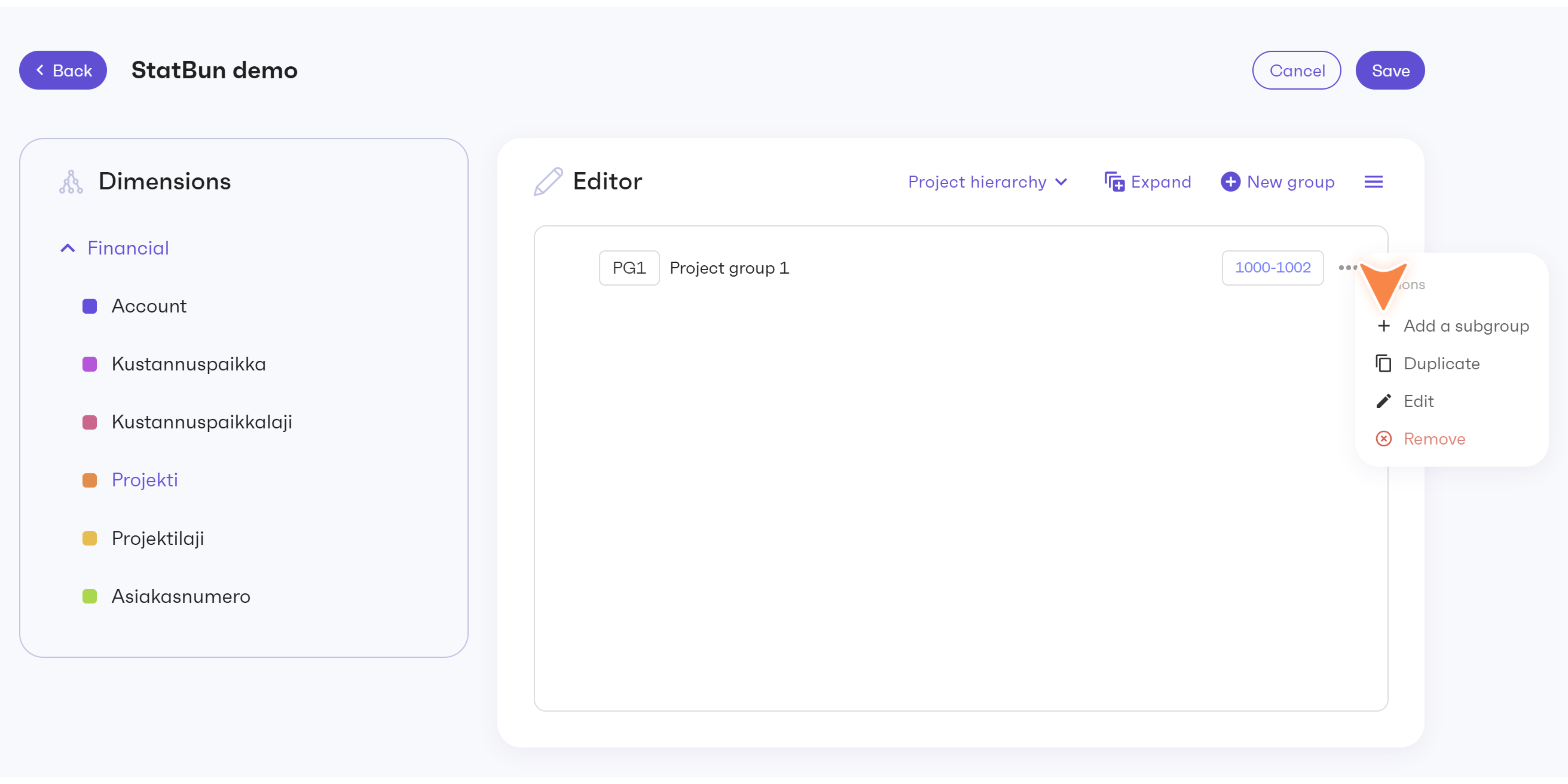Image resolution: width=1568 pixels, height=784 pixels.
Task: Click the Duplicate copy icon
Action: coord(1384,364)
